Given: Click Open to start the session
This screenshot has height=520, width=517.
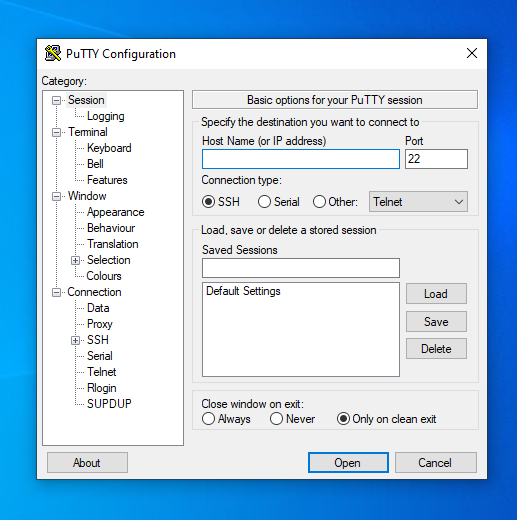Looking at the screenshot, I should [348, 463].
